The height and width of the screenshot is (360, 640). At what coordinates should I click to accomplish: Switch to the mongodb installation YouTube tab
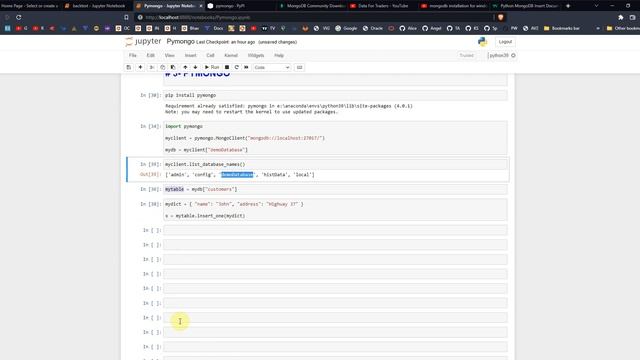[x=453, y=6]
